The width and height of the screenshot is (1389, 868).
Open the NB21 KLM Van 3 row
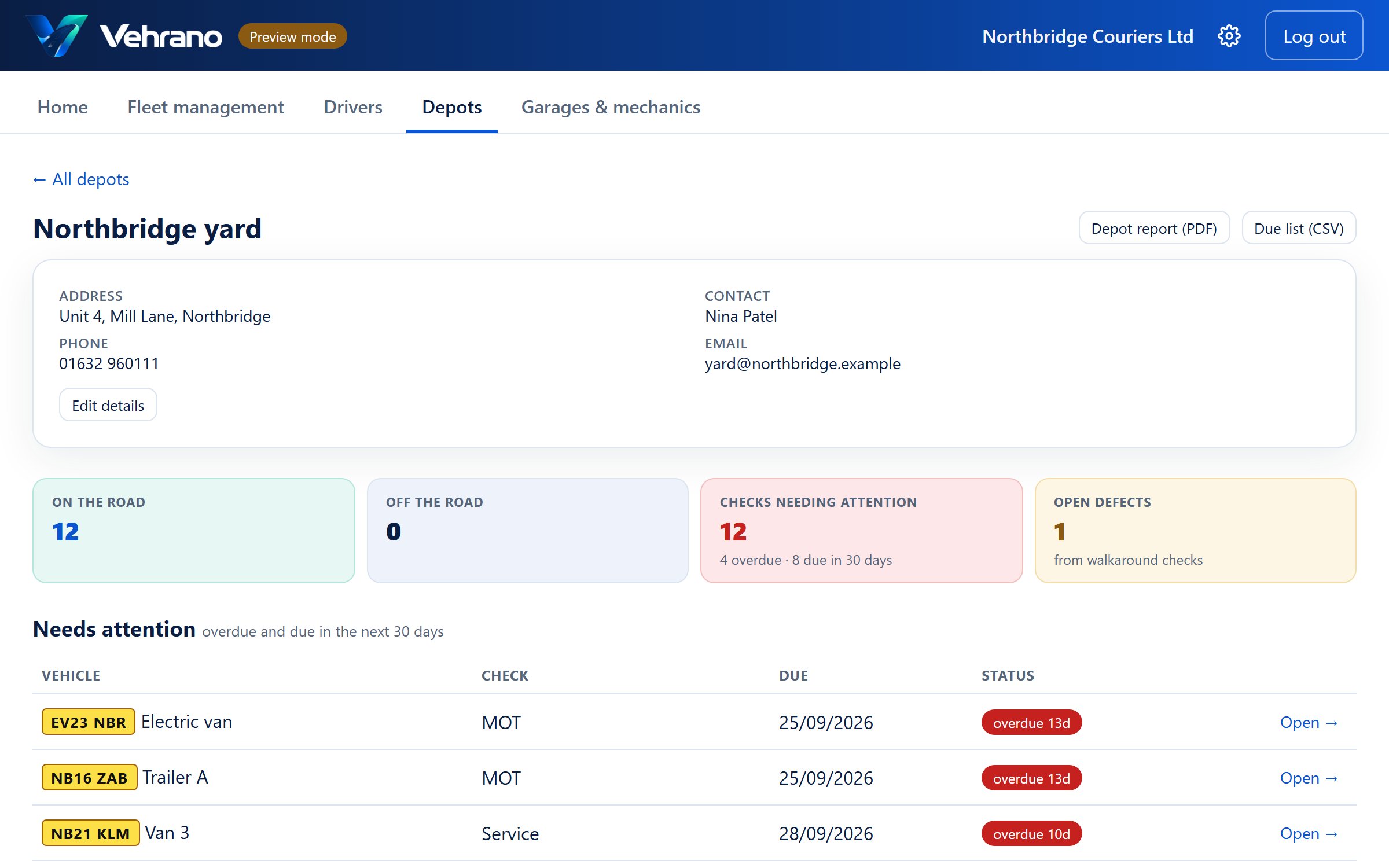(1309, 834)
